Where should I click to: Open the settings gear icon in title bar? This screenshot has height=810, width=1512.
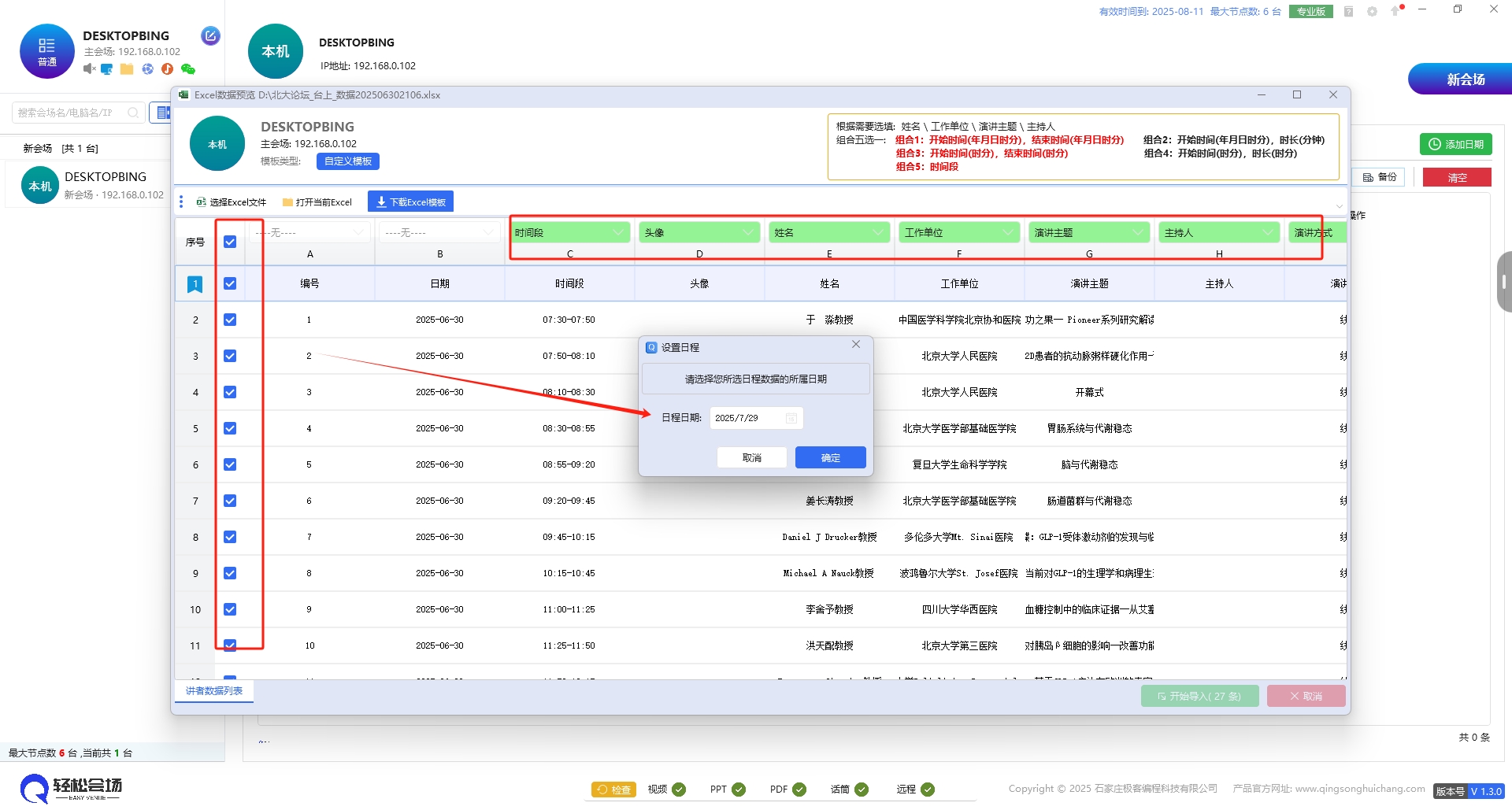1372,11
